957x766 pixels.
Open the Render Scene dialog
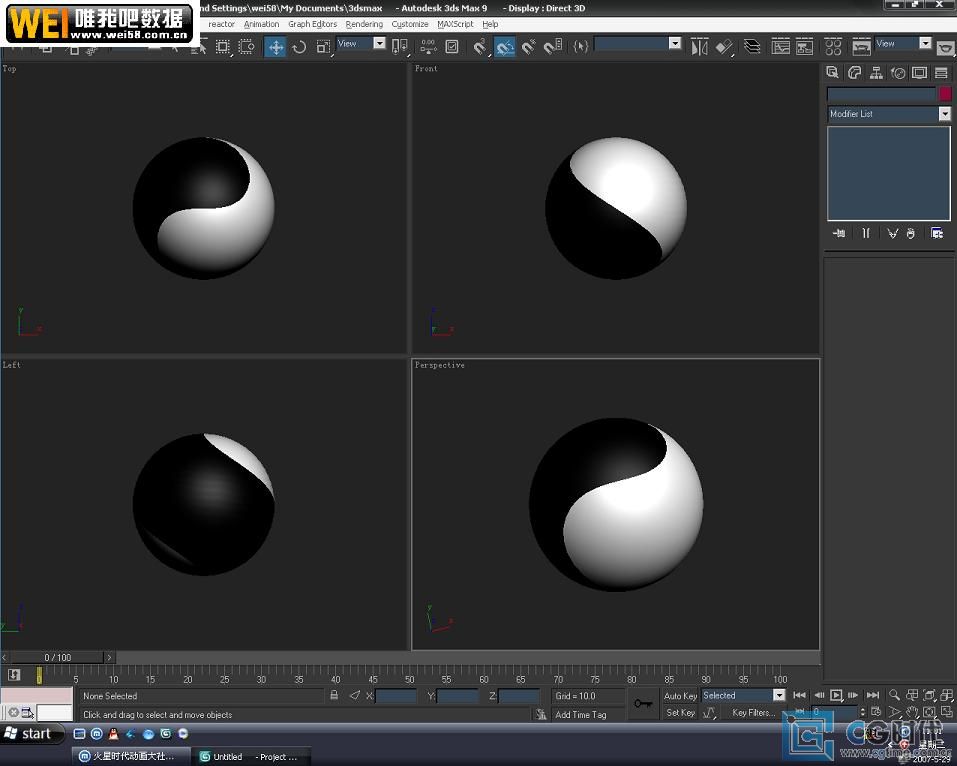point(861,47)
